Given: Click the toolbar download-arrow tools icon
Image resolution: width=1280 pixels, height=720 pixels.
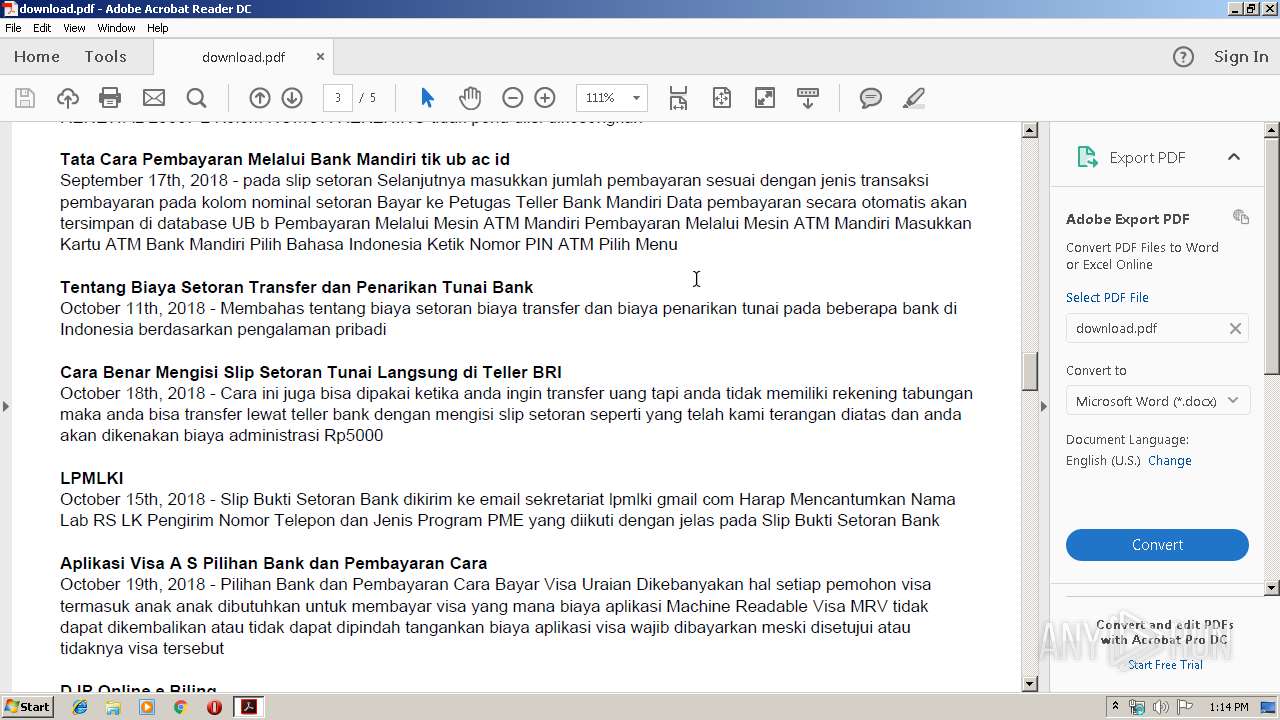Looking at the screenshot, I should (x=808, y=98).
